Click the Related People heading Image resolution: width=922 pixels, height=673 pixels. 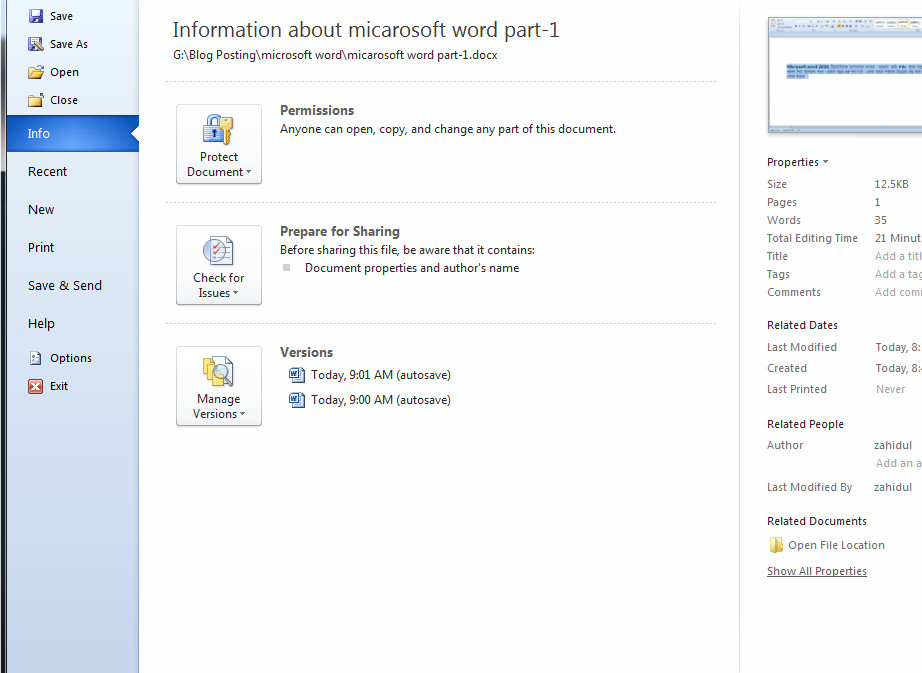[805, 424]
